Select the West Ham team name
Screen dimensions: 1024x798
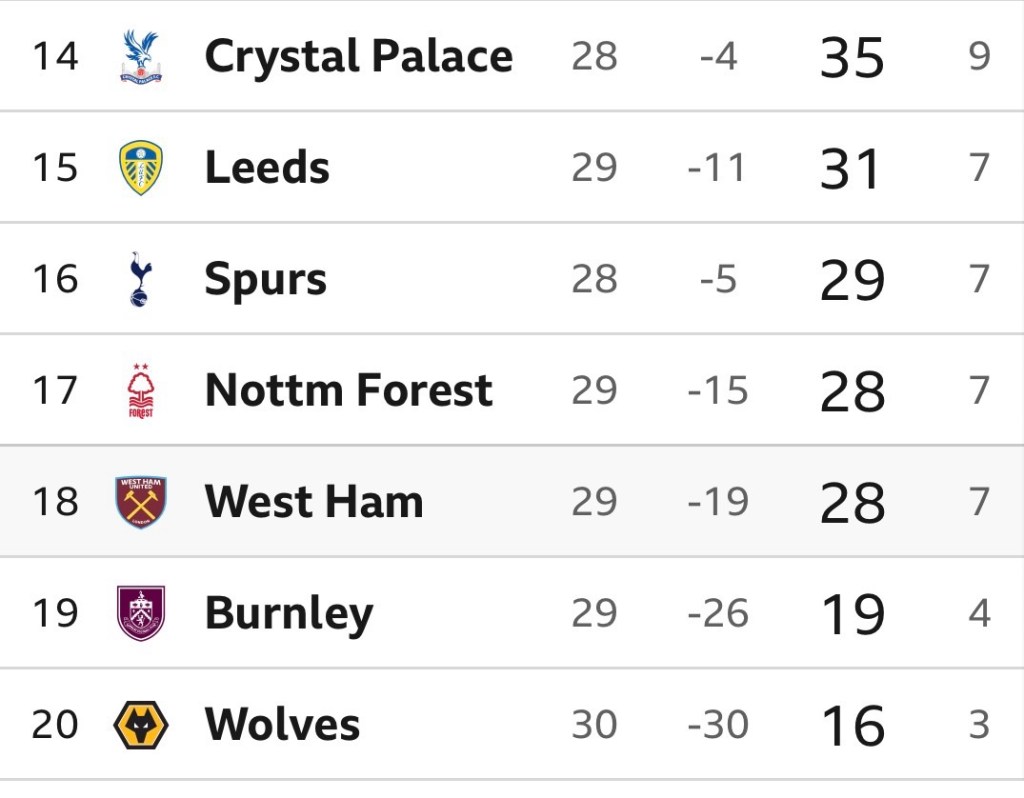(313, 502)
